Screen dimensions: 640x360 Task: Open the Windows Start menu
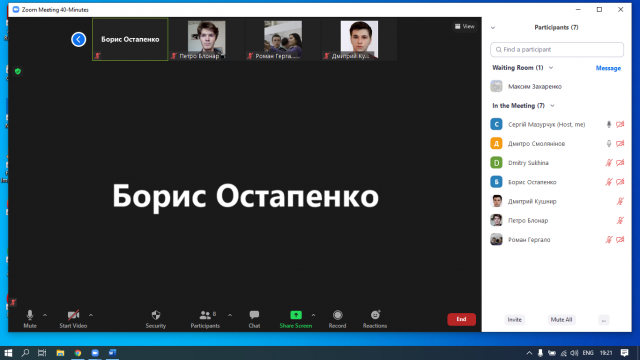8,353
